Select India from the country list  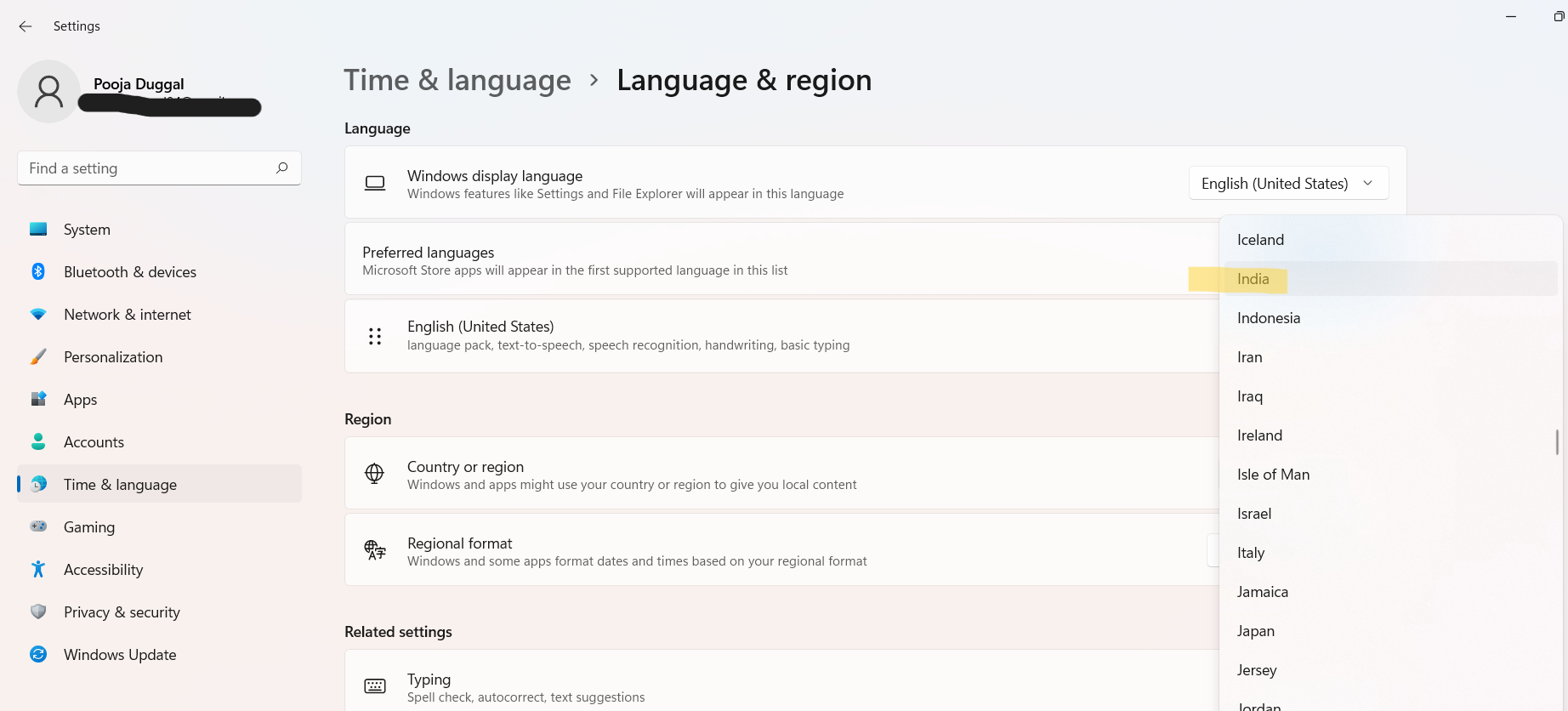pos(1390,278)
